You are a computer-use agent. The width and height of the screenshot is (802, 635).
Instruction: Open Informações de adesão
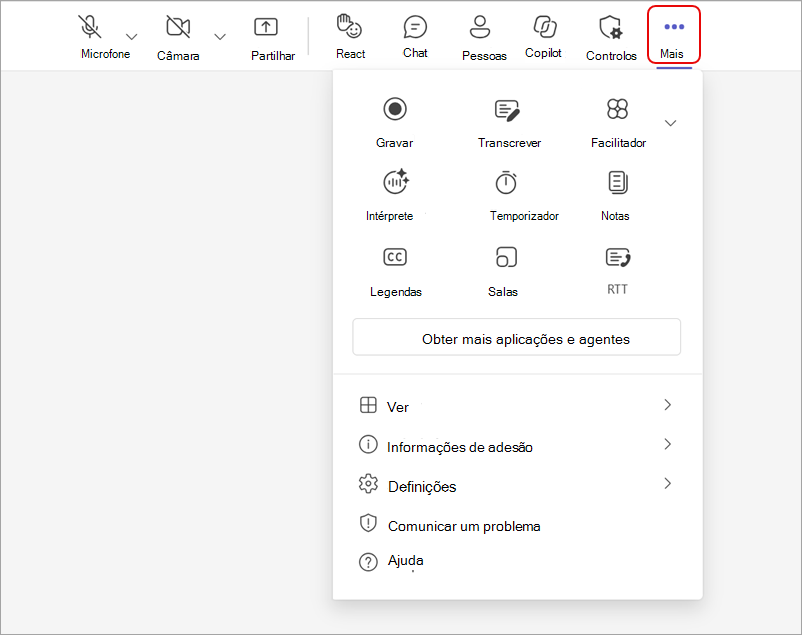click(517, 446)
